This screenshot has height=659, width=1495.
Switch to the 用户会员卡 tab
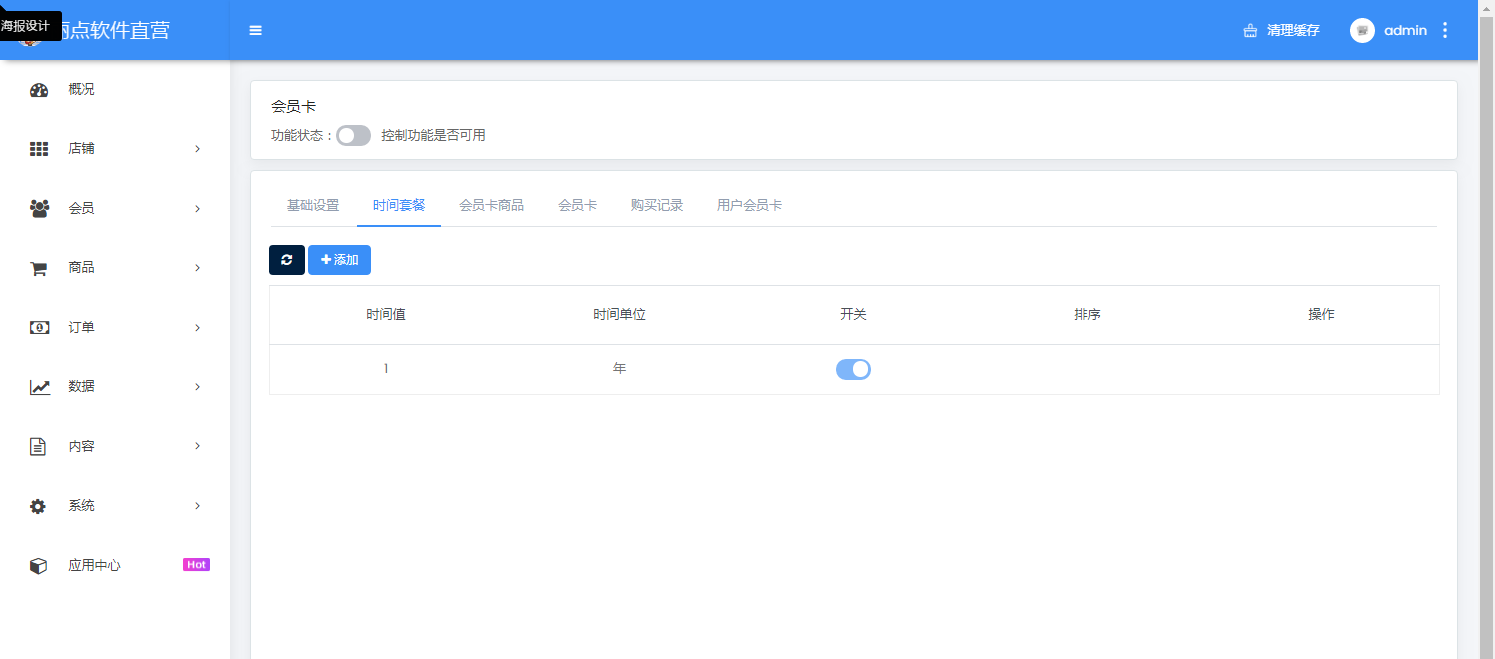(749, 205)
